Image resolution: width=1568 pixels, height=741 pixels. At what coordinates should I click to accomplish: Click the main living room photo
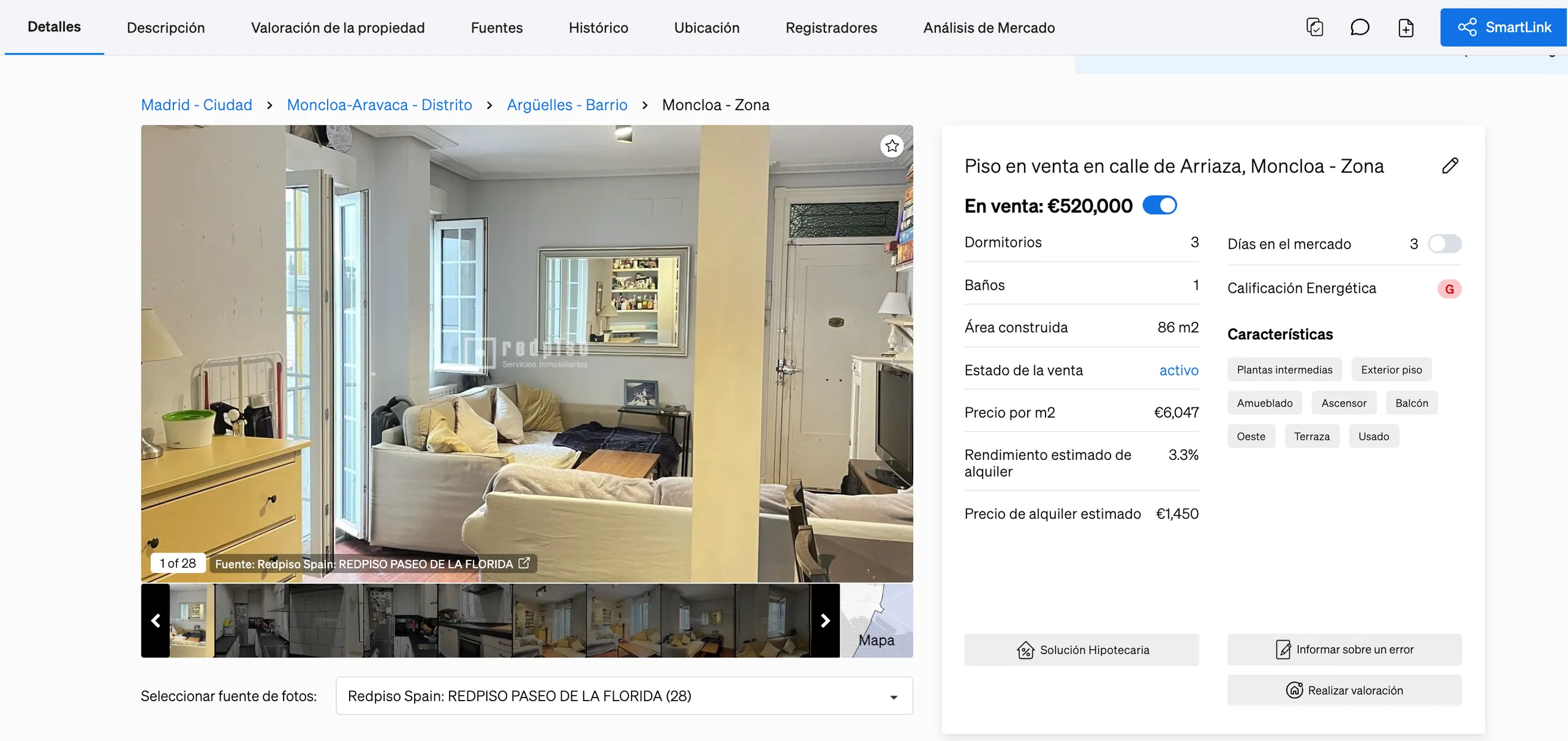pyautogui.click(x=527, y=353)
